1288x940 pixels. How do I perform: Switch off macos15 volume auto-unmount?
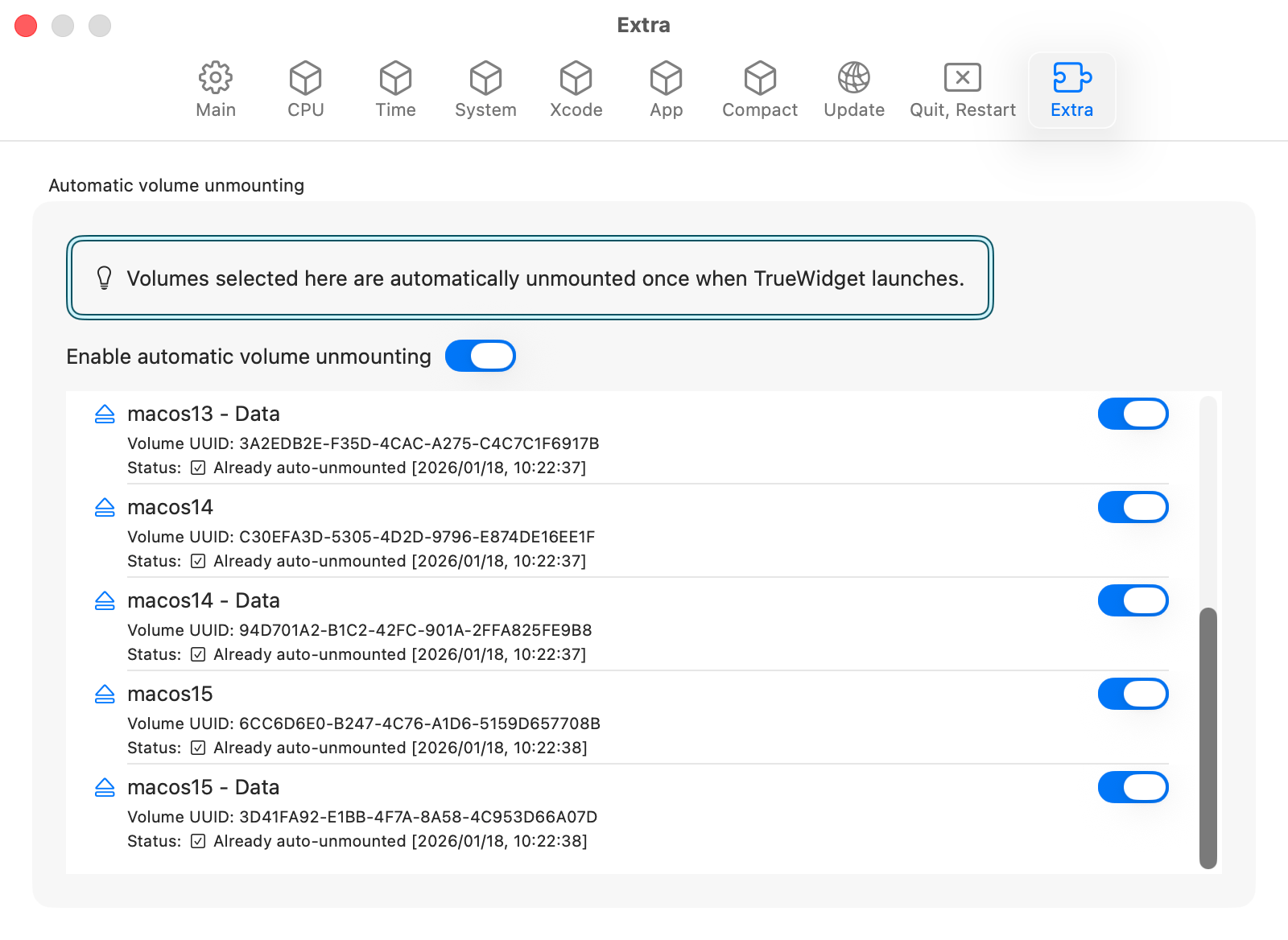[1133, 694]
